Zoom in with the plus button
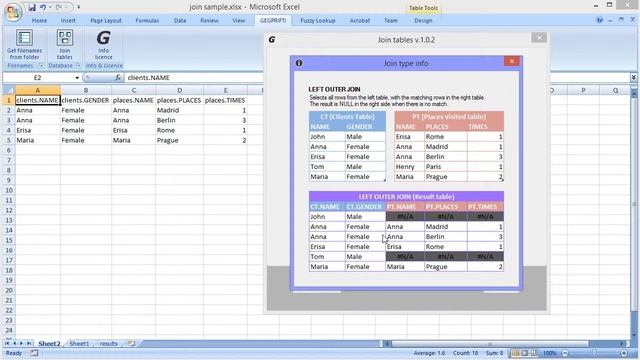 624,353
